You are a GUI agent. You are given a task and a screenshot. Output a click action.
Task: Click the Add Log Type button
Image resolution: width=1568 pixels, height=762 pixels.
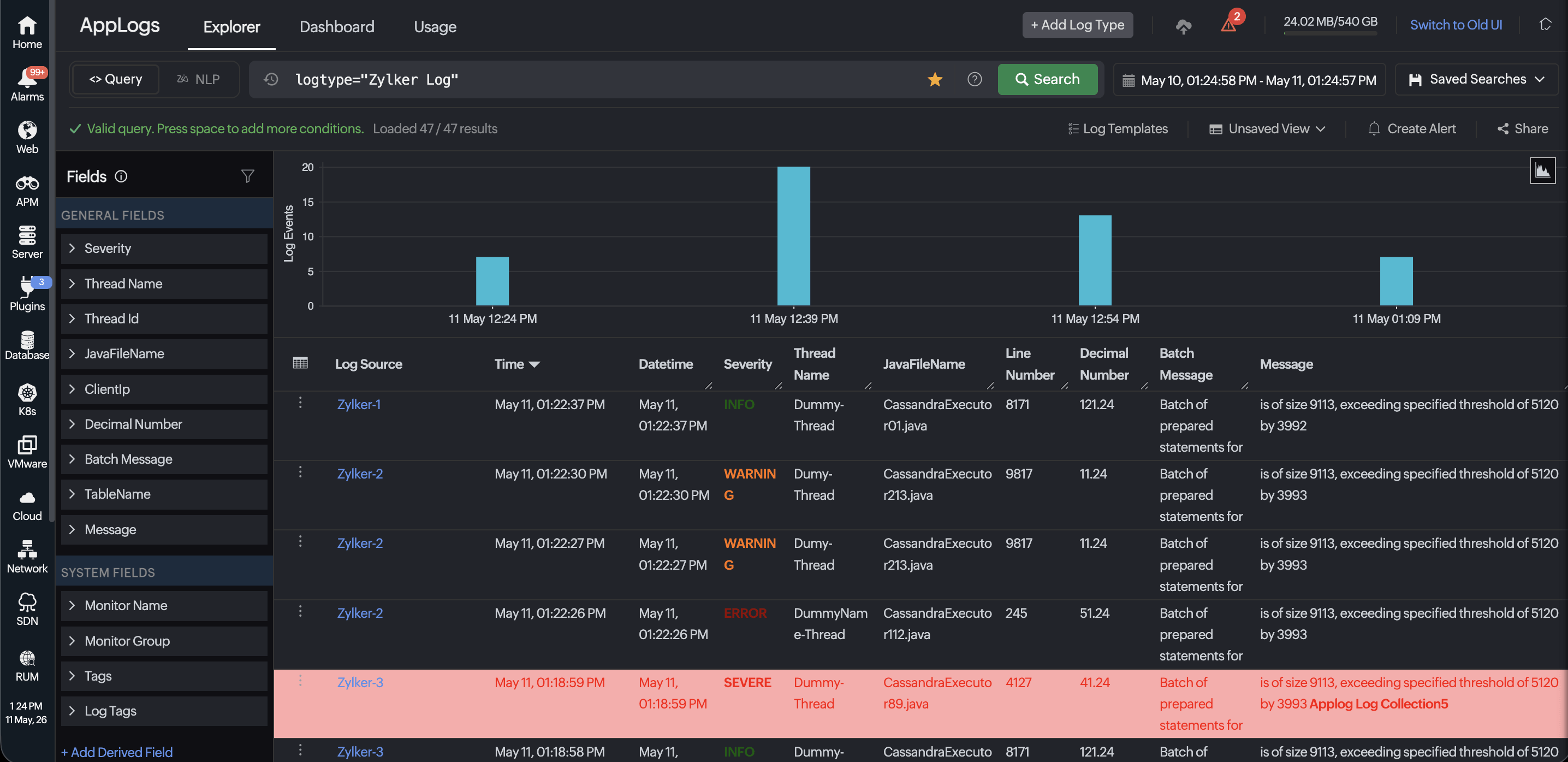coord(1077,25)
